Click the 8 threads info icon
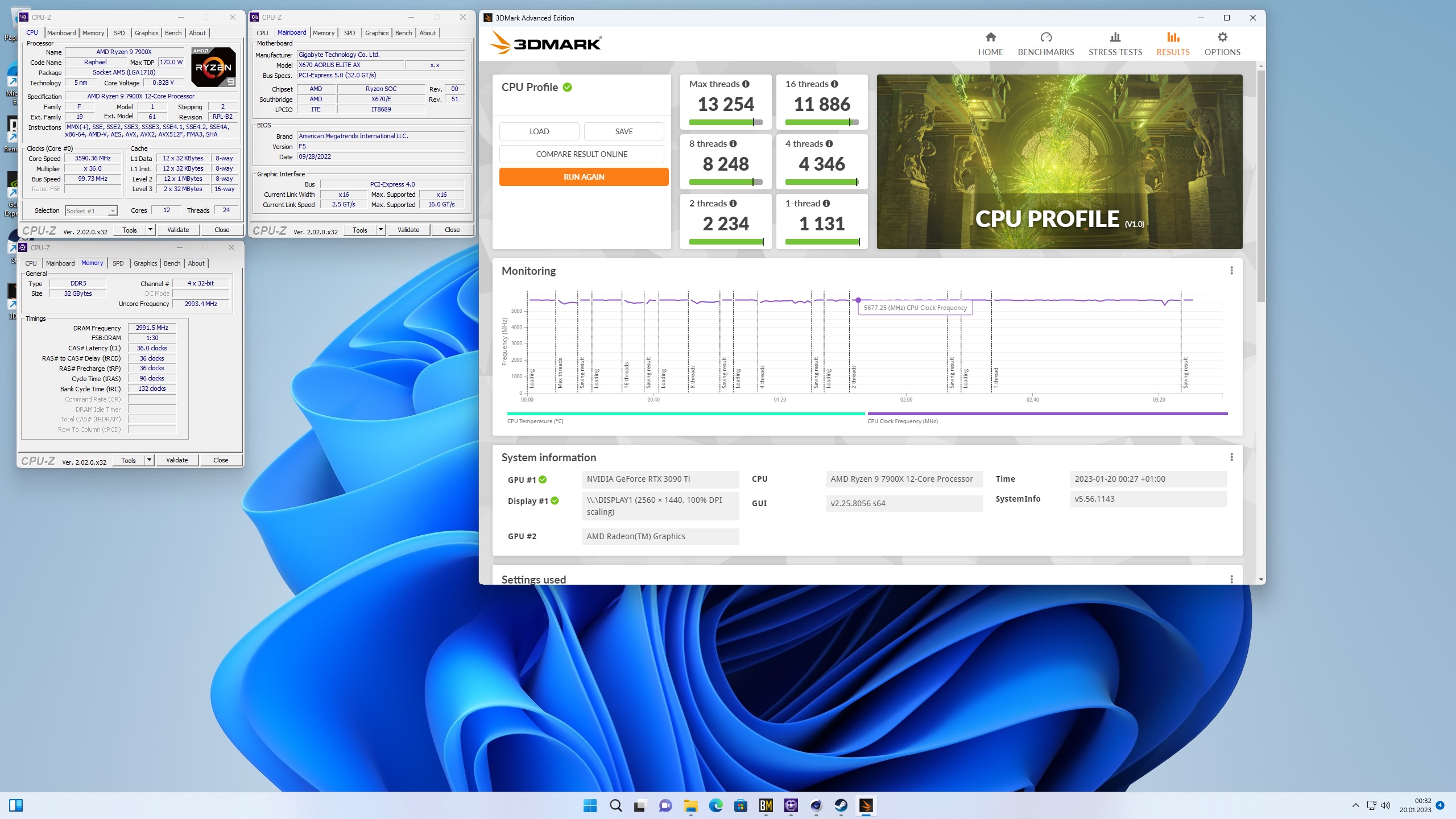The height and width of the screenshot is (819, 1456). tap(733, 144)
